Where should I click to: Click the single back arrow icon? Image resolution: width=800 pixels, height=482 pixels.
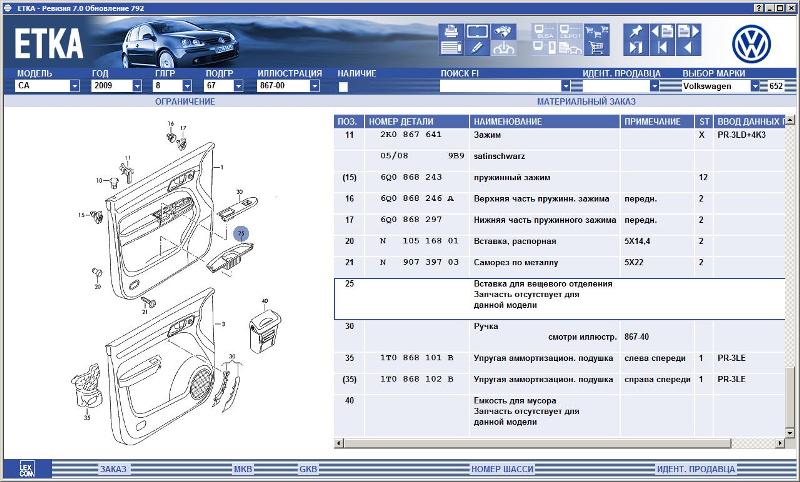coord(688,48)
